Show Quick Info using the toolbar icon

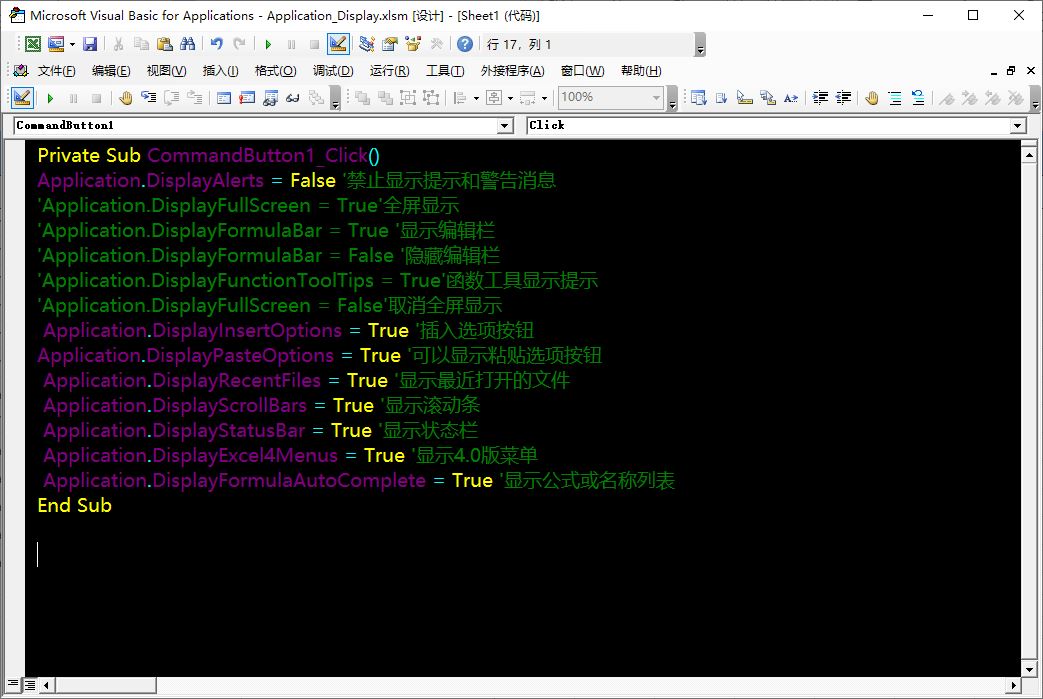tap(744, 98)
